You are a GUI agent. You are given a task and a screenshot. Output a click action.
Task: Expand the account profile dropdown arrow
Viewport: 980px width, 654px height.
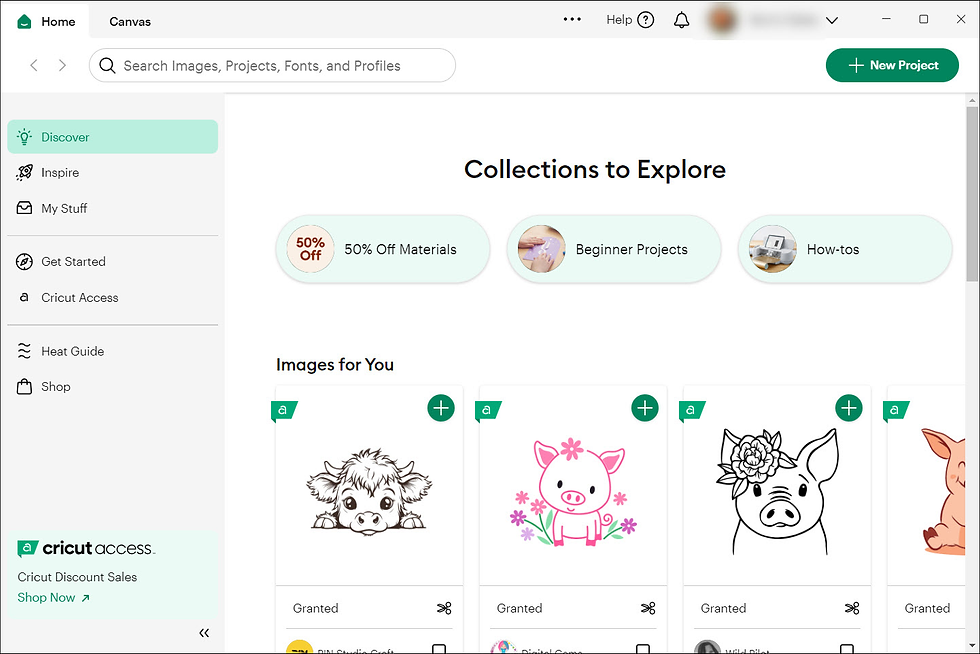[x=831, y=20]
